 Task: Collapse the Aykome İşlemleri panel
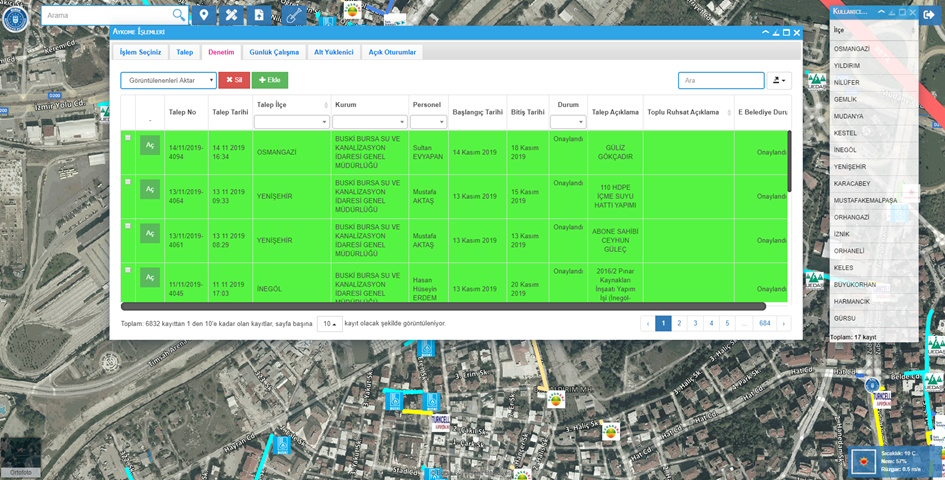765,33
